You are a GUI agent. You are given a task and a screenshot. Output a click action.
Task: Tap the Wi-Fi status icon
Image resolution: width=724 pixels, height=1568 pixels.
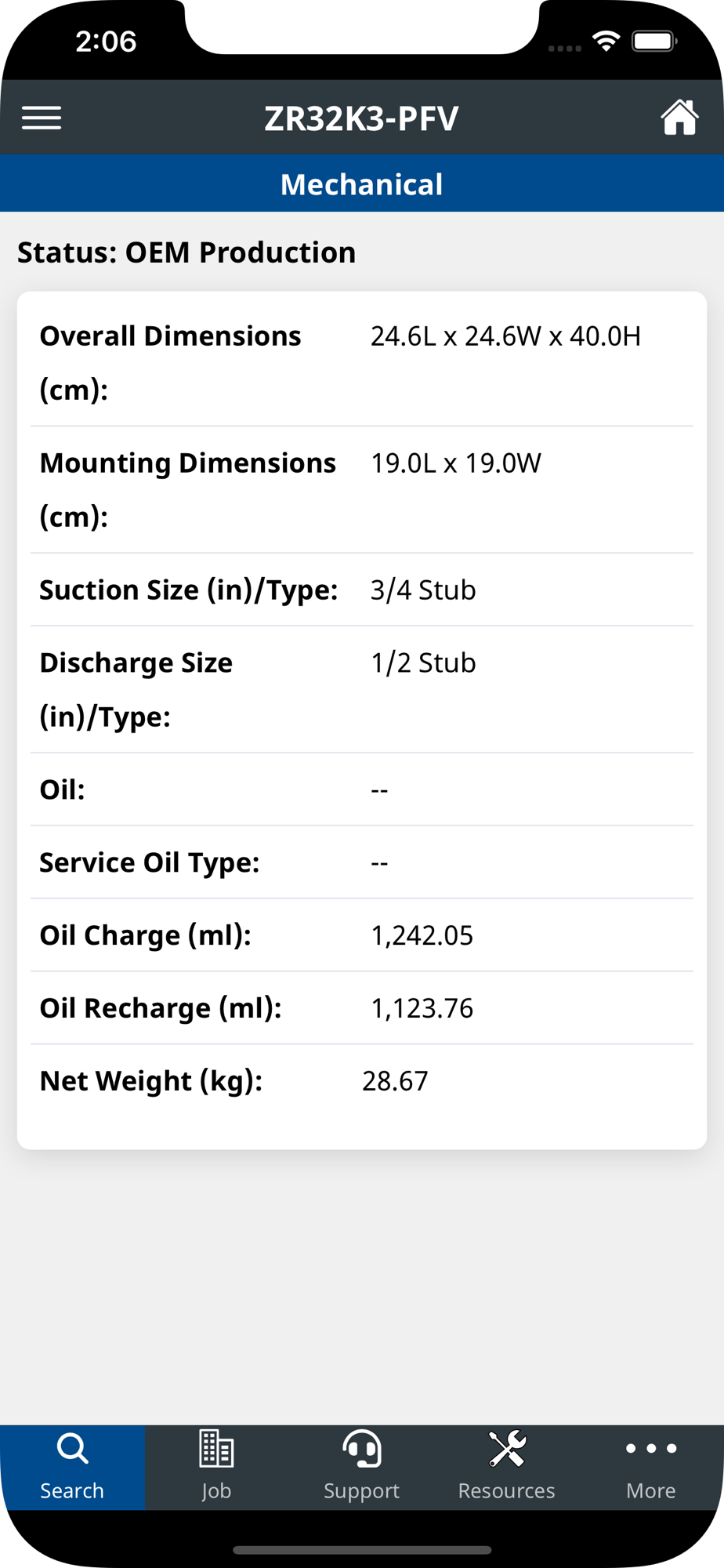coord(606,41)
